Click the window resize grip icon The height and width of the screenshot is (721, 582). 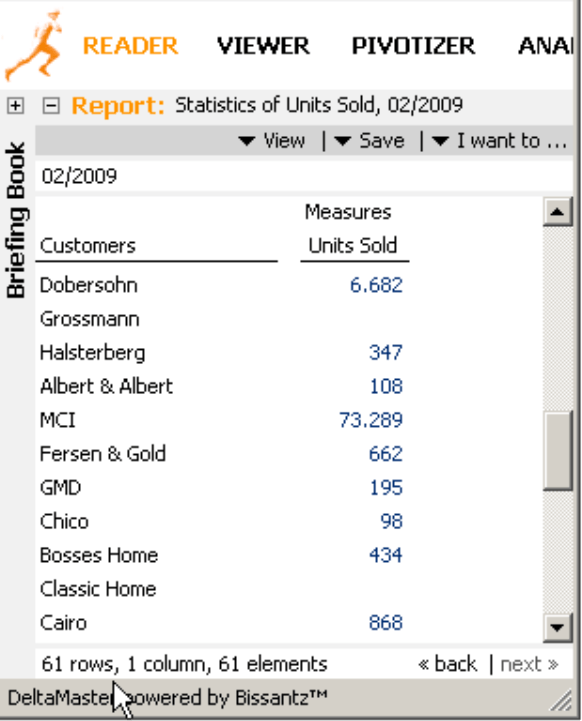(561, 701)
